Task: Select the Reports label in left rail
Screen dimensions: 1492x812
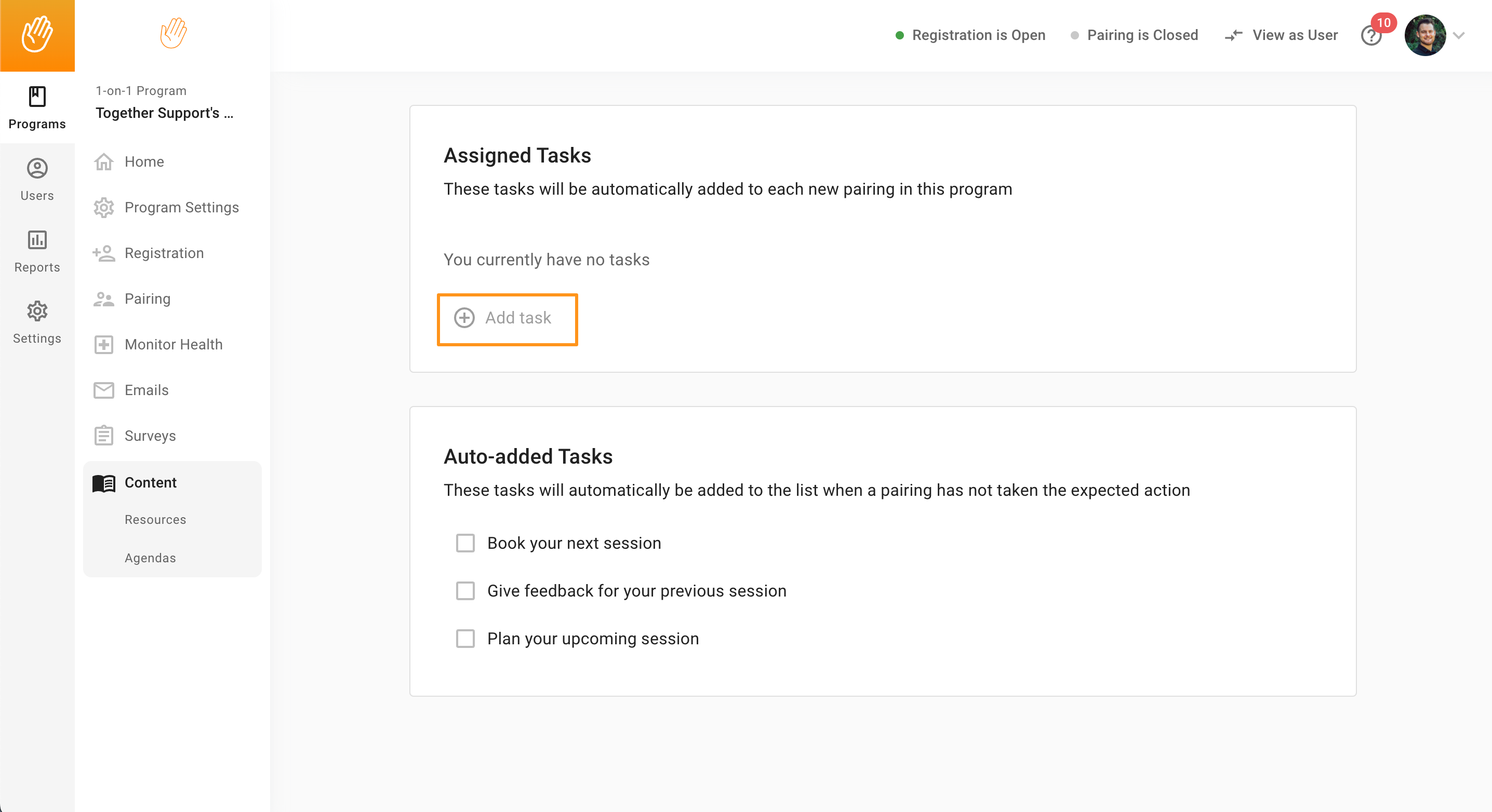Action: [x=37, y=267]
